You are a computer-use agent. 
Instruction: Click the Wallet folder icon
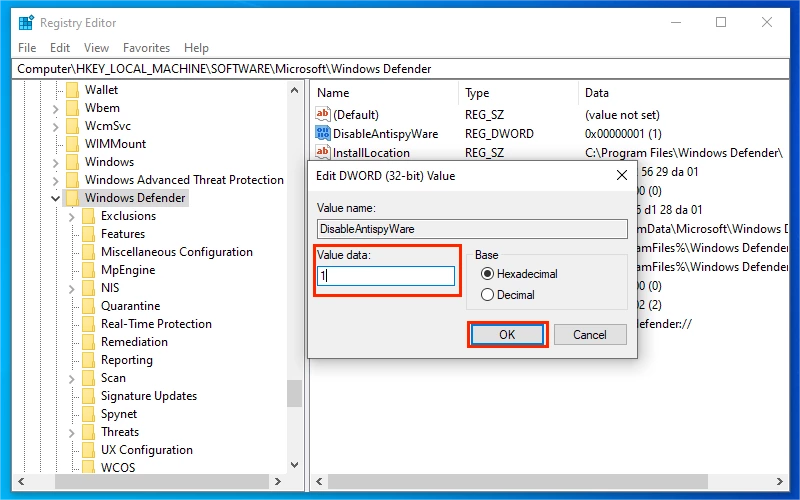tap(73, 90)
